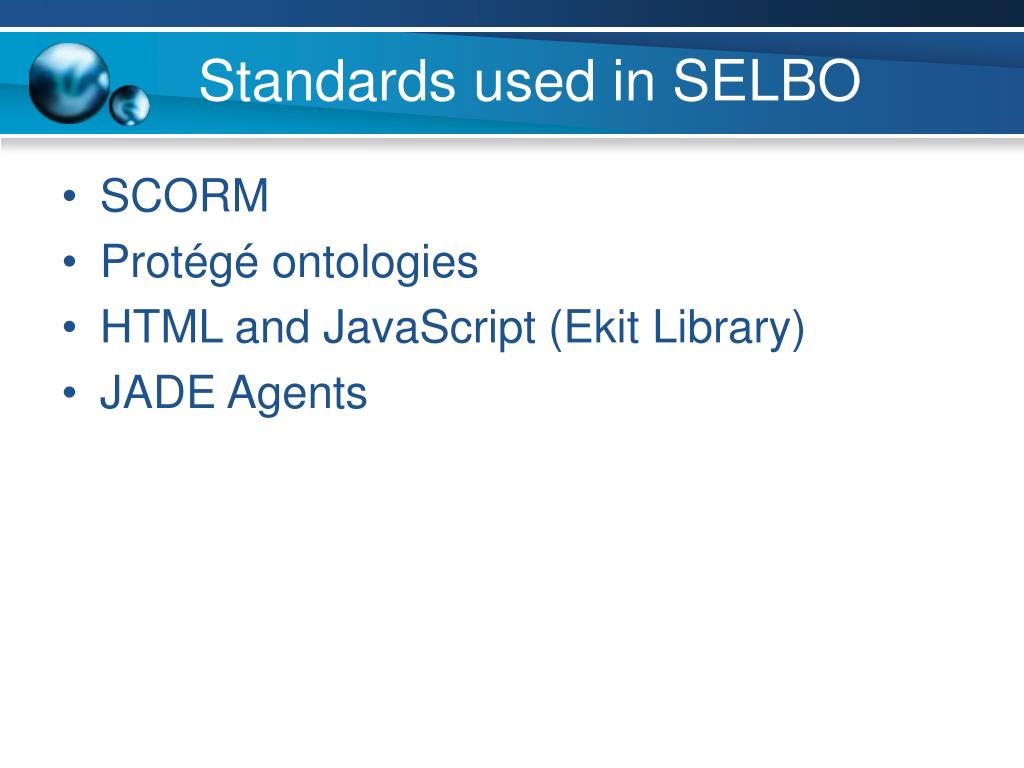Click the bullet point before HTML
The width and height of the screenshot is (1024, 768).
tap(70, 327)
